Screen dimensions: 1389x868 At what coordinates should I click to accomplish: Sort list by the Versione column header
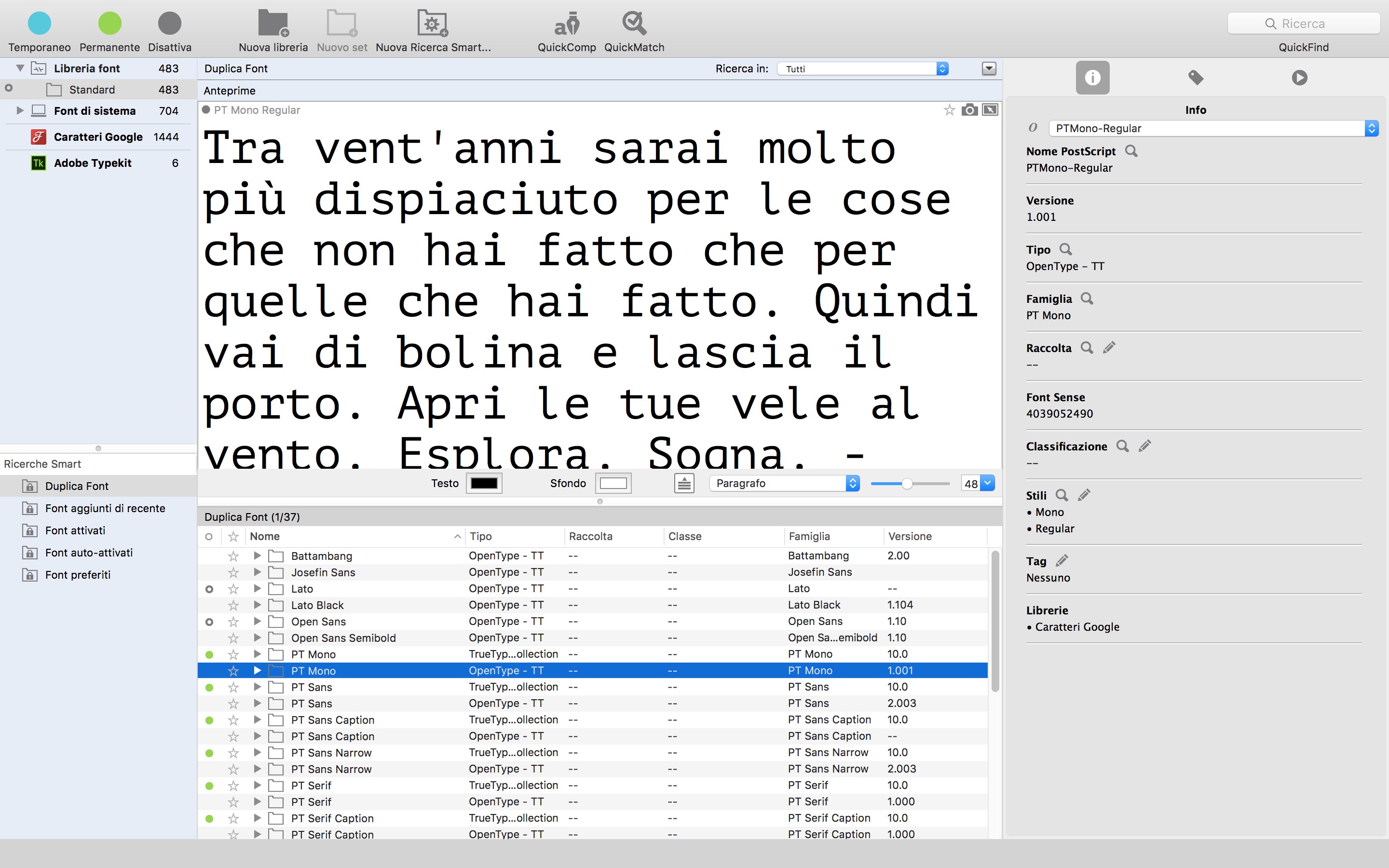pyautogui.click(x=910, y=536)
